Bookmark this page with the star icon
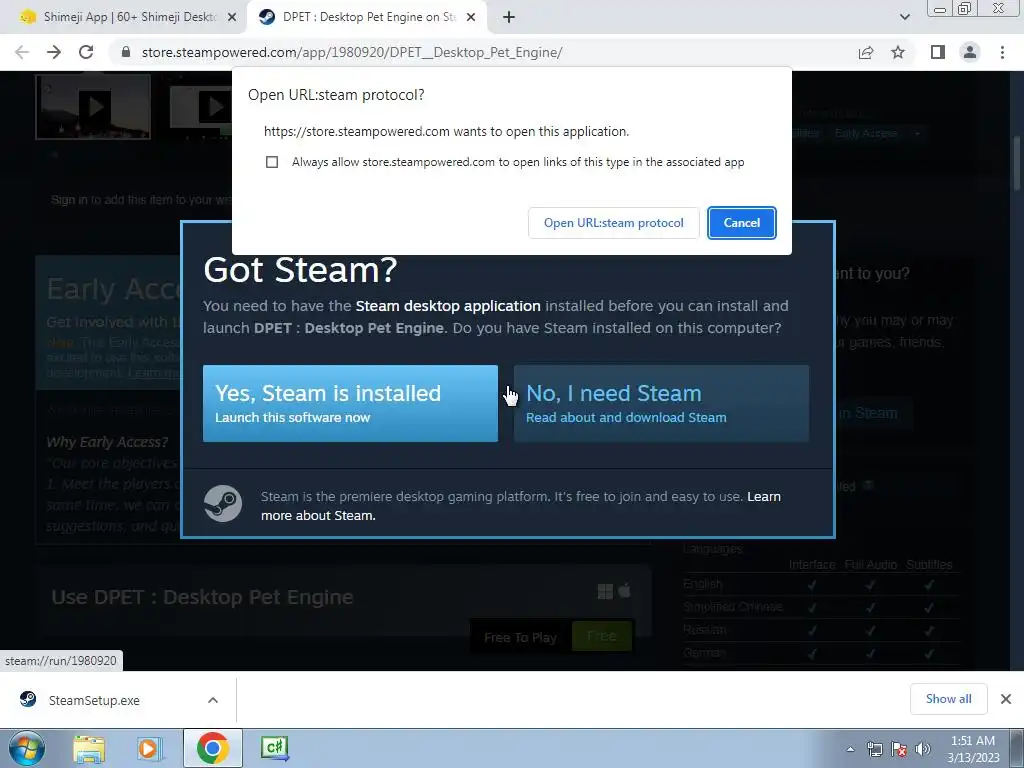Viewport: 1024px width, 768px height. (898, 52)
